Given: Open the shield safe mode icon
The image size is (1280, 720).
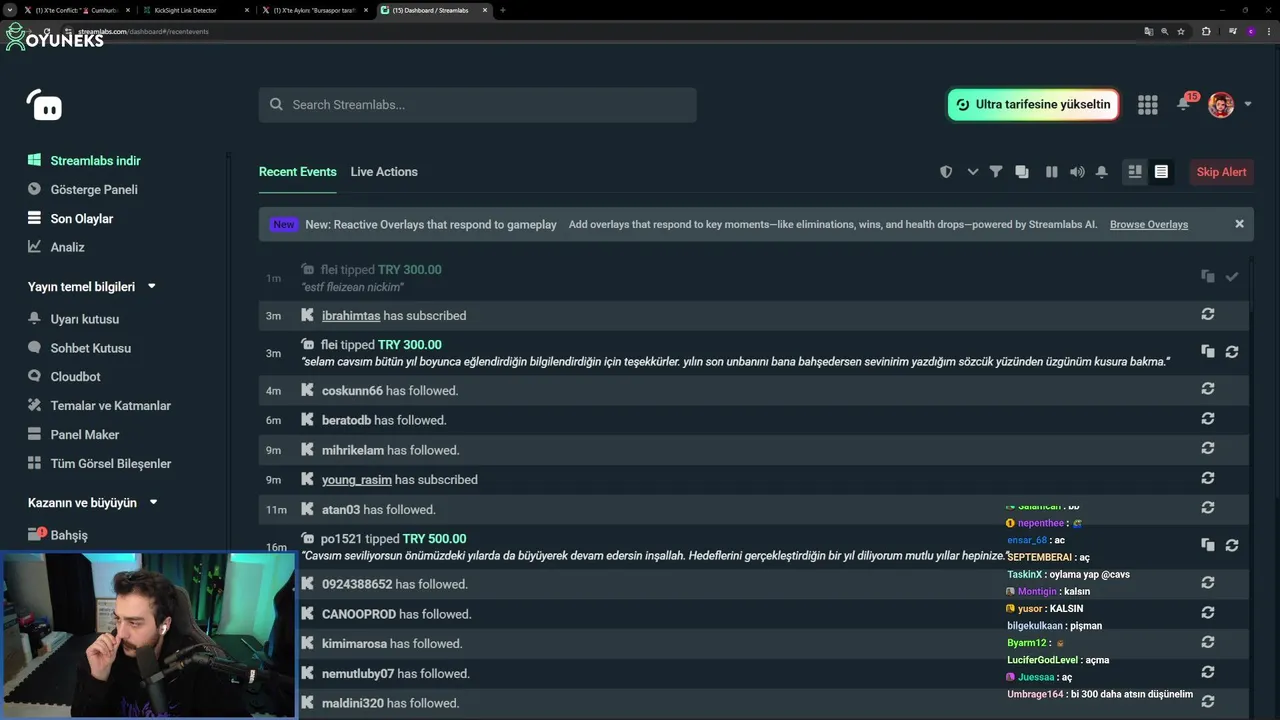Looking at the screenshot, I should coord(946,172).
